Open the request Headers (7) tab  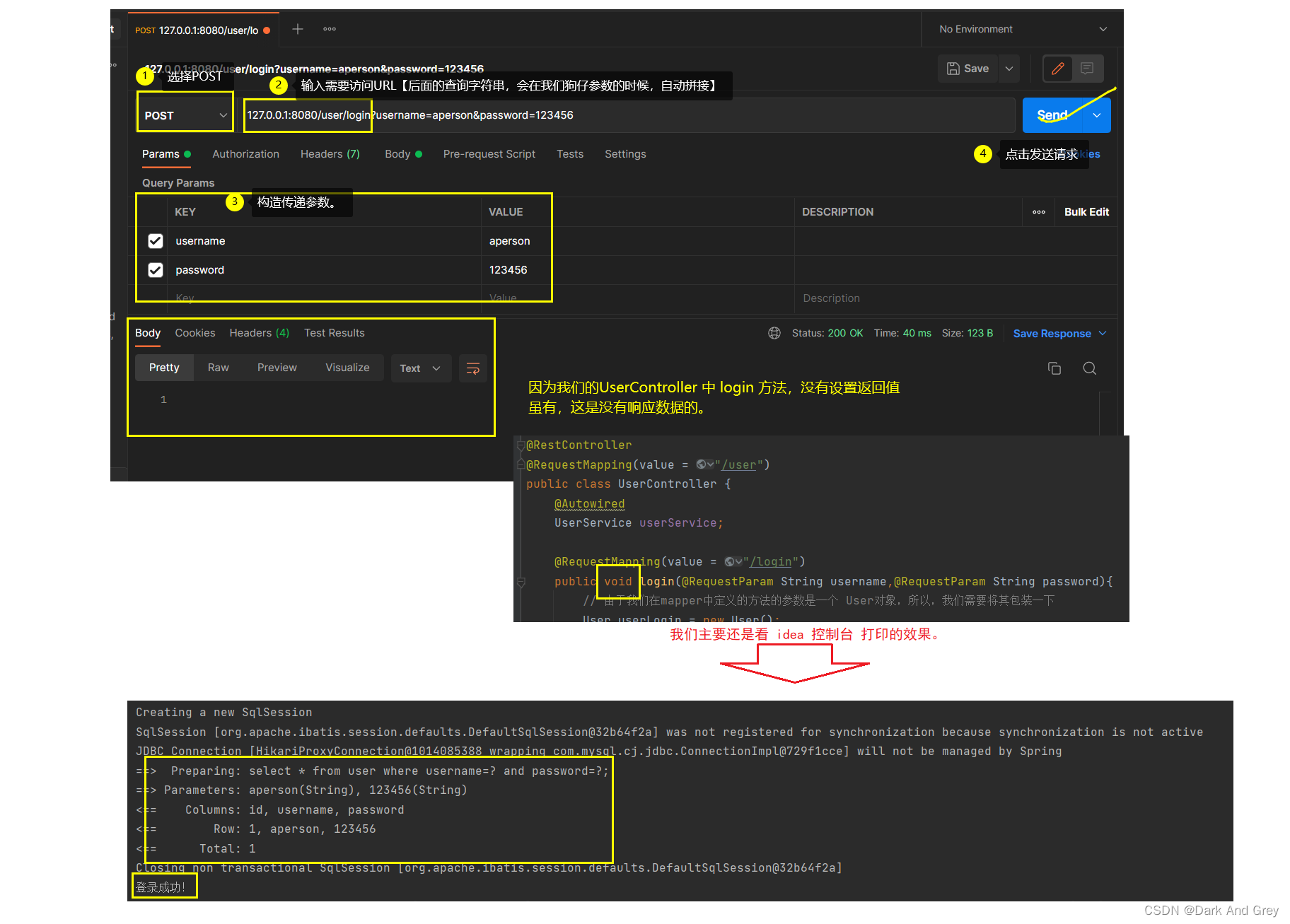point(330,154)
